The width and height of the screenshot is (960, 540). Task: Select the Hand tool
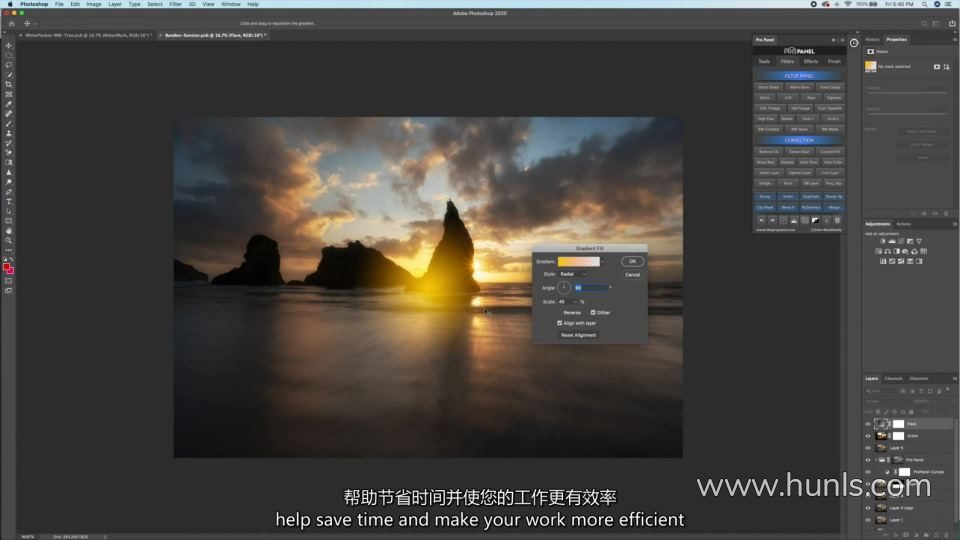[9, 231]
